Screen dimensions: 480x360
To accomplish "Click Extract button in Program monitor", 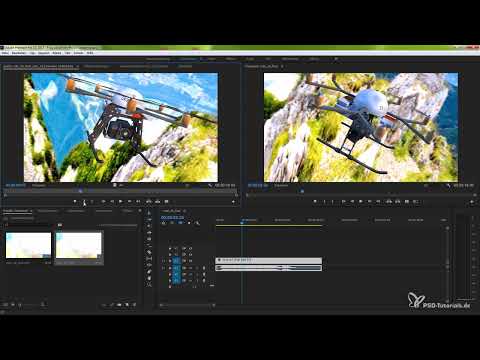I will click(397, 202).
